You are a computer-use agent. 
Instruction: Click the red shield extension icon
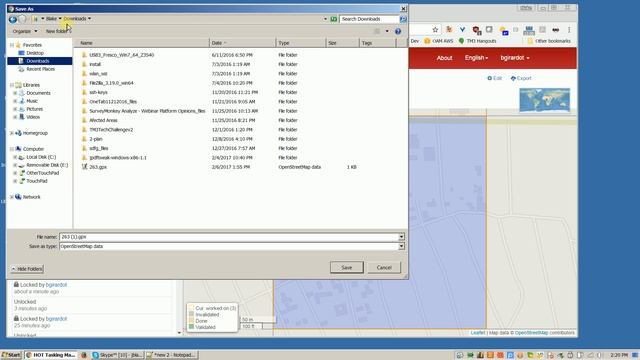coord(476,30)
